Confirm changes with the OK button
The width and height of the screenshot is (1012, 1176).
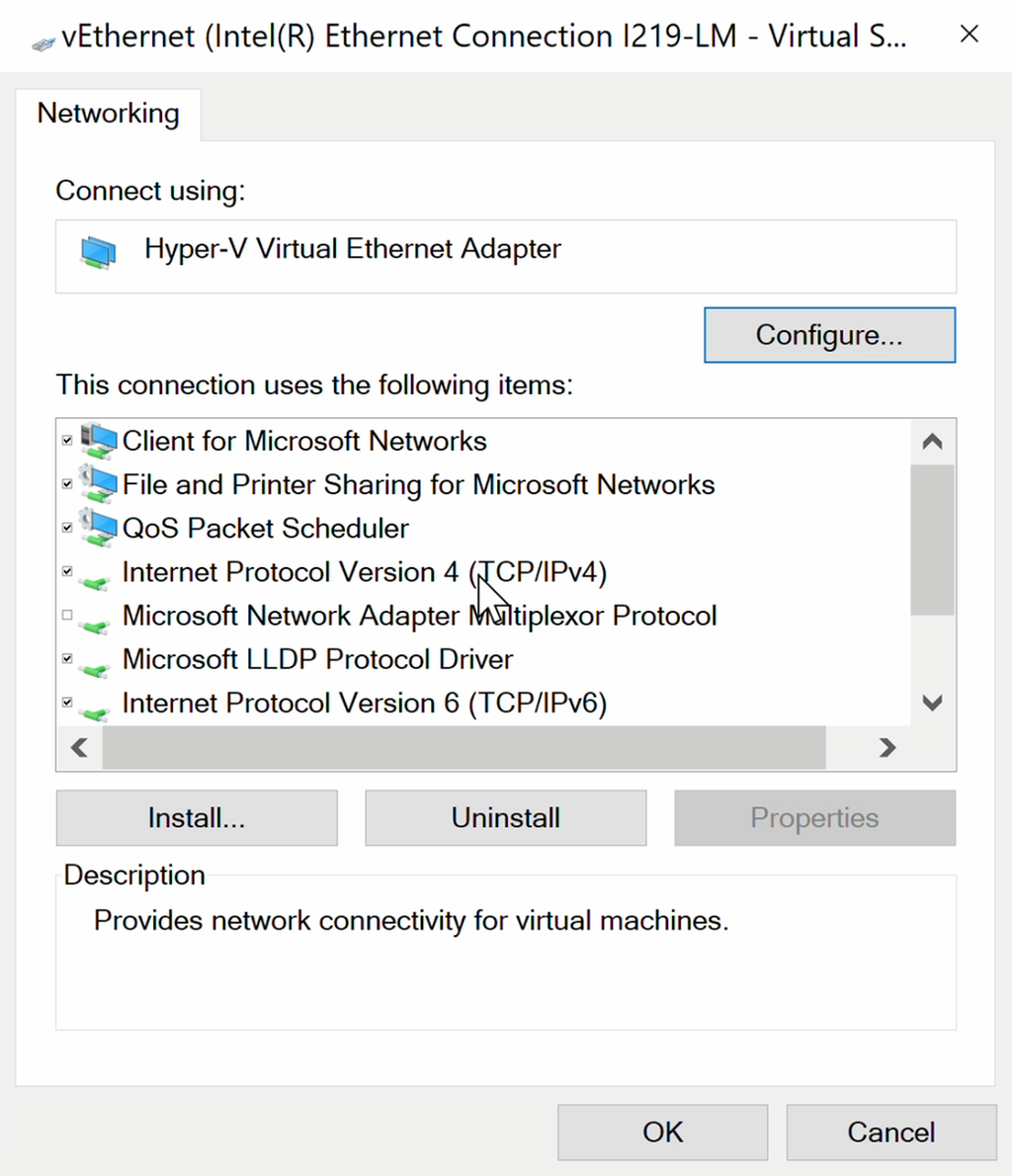662,1132
